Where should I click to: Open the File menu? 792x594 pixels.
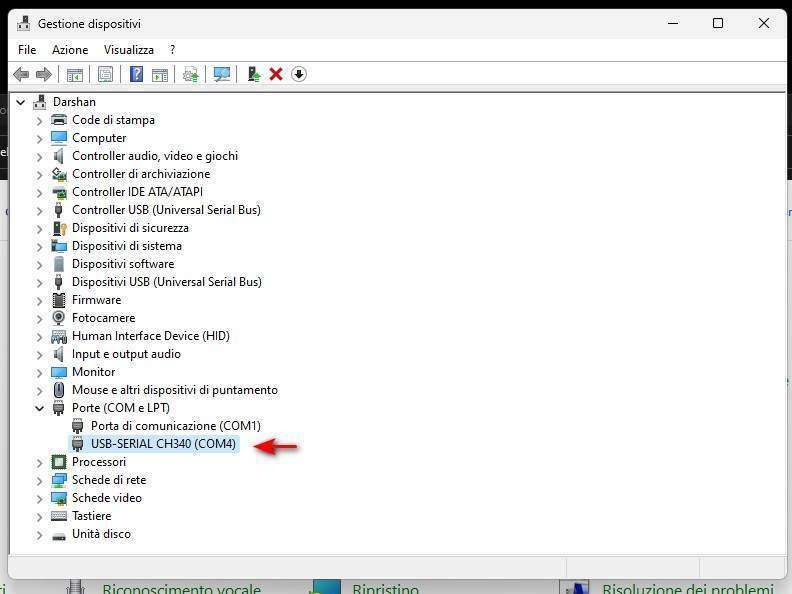(x=27, y=49)
